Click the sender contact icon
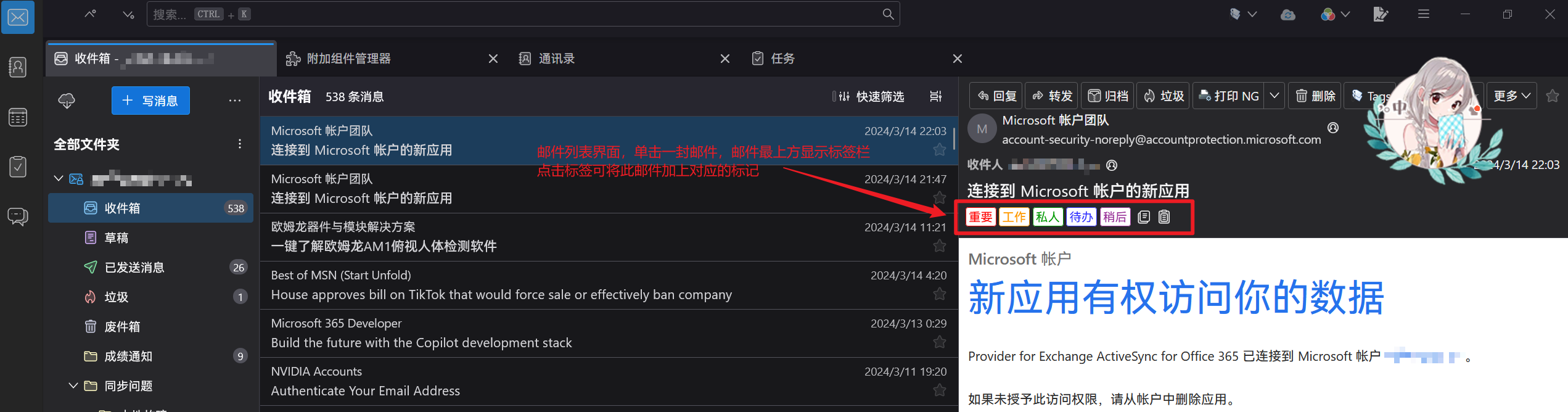Image resolution: width=1568 pixels, height=412 pixels. [1333, 128]
